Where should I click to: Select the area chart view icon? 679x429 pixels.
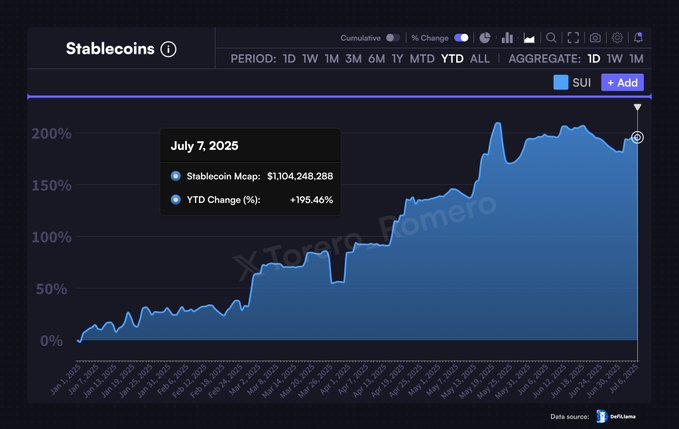(529, 39)
